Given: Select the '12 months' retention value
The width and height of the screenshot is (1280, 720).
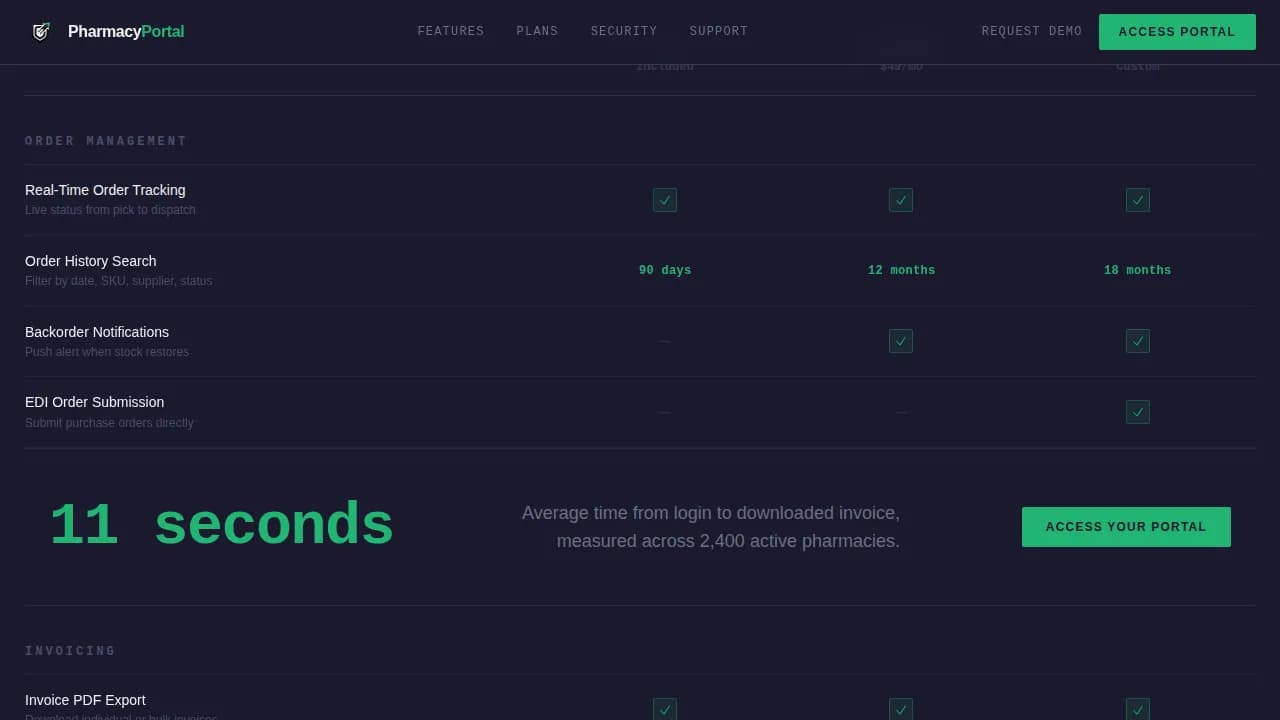Looking at the screenshot, I should click(x=901, y=270).
